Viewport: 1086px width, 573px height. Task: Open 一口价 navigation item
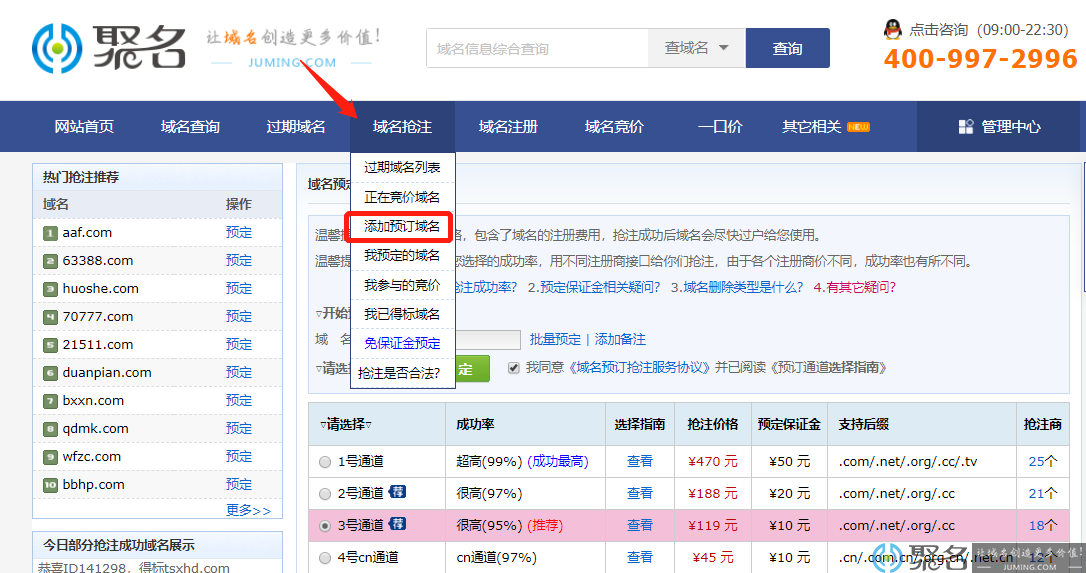click(x=720, y=127)
